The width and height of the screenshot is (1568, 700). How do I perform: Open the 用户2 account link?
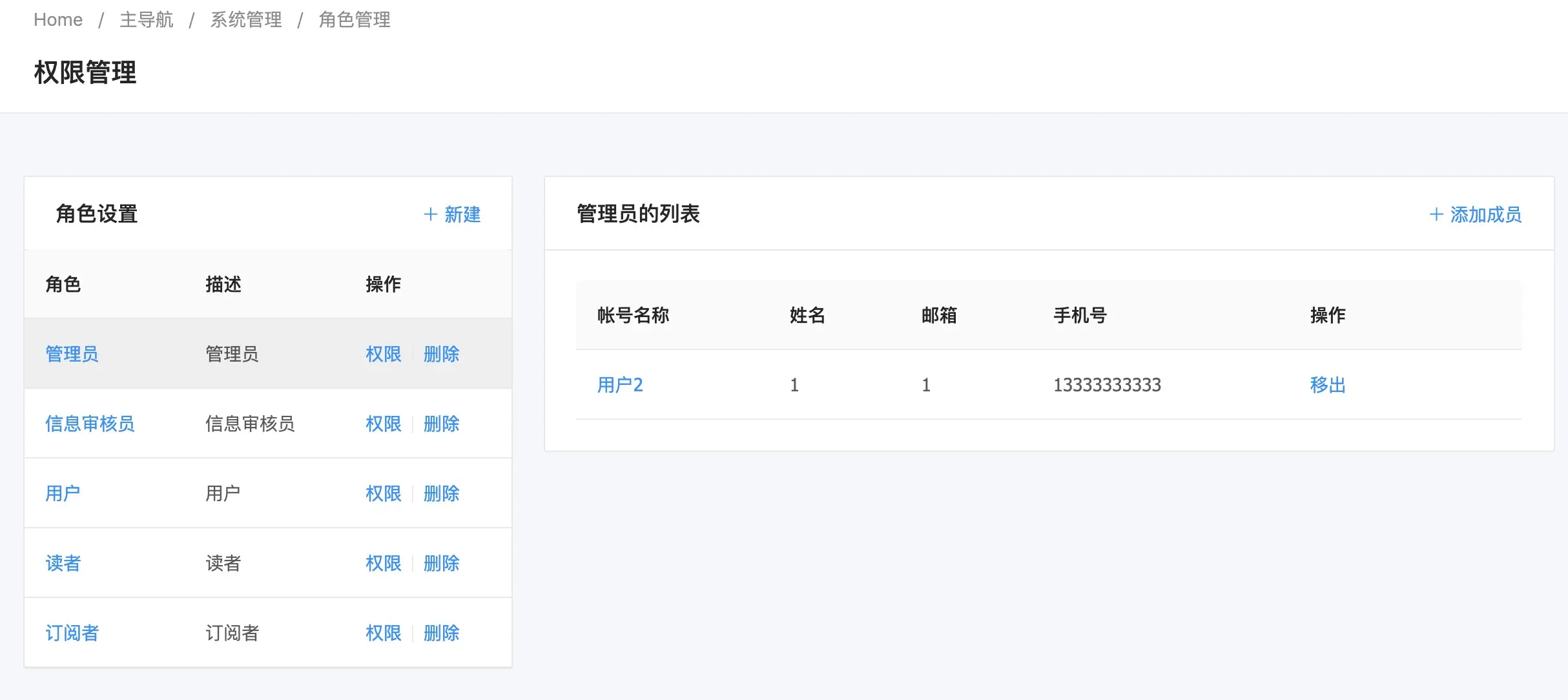[620, 385]
